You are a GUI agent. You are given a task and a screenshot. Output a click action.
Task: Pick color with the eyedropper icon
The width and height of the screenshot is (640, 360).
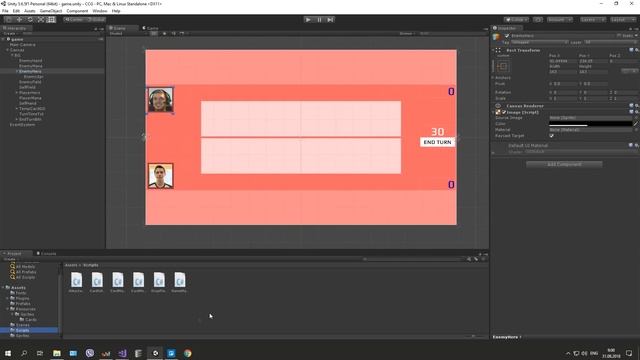pos(635,123)
